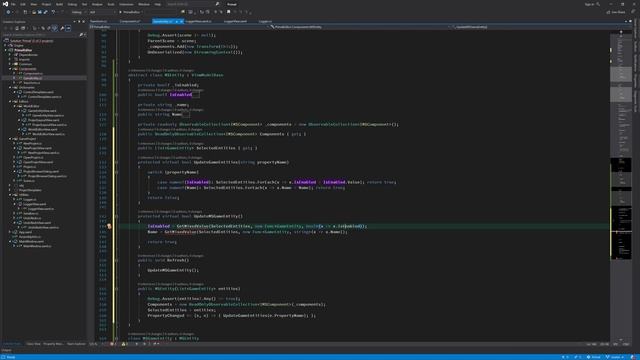Click the Live Share icon
Screen dimensions: 640x360
(608, 12)
